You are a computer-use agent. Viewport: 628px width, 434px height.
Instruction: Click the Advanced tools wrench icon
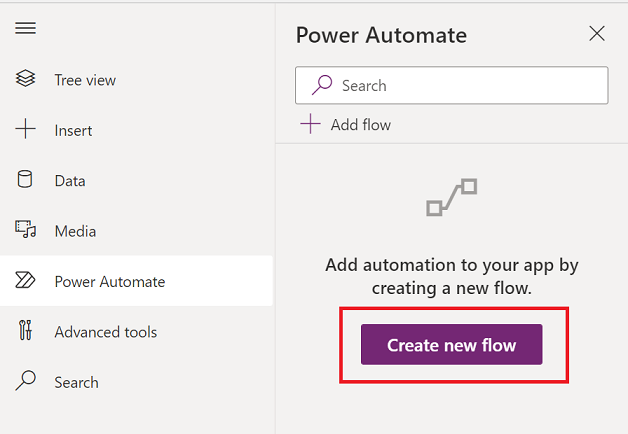click(25, 330)
